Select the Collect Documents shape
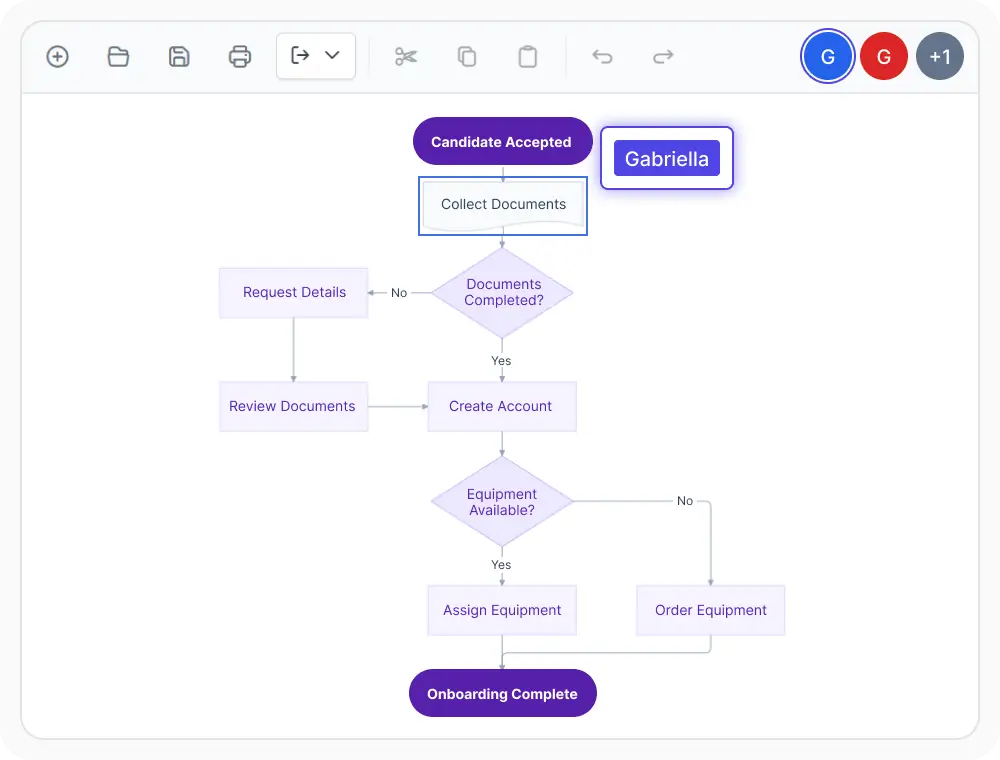The width and height of the screenshot is (1000, 760). [503, 205]
